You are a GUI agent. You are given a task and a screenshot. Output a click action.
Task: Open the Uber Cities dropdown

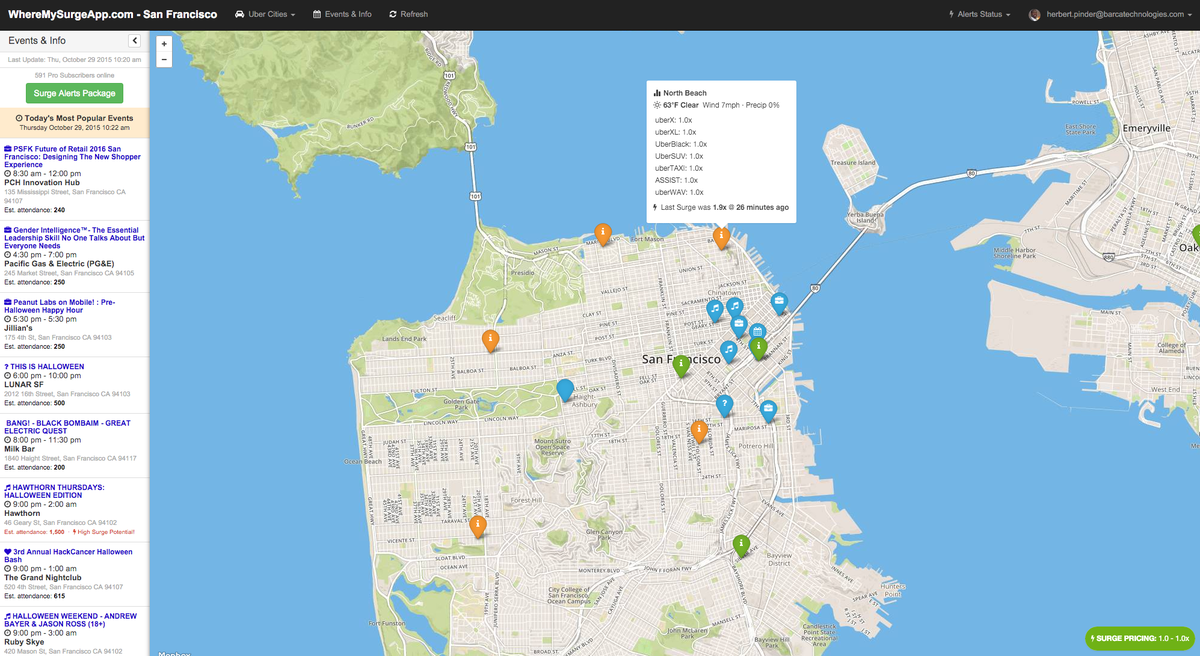click(x=265, y=14)
